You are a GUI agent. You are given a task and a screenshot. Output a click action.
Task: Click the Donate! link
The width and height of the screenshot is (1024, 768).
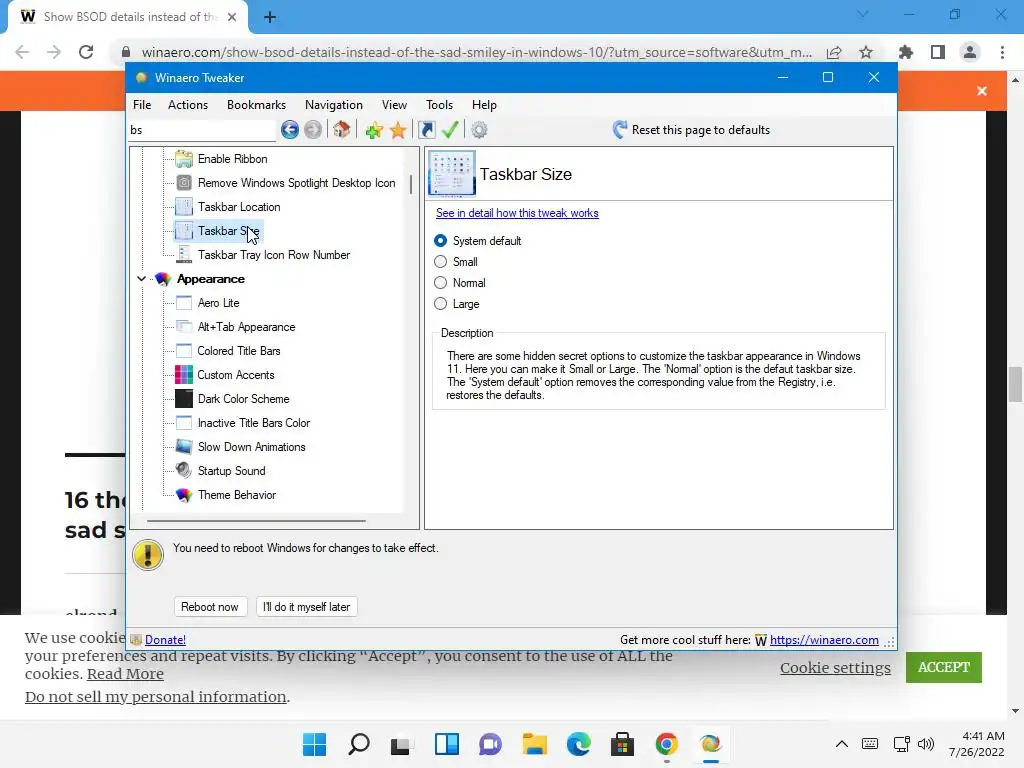click(x=165, y=640)
